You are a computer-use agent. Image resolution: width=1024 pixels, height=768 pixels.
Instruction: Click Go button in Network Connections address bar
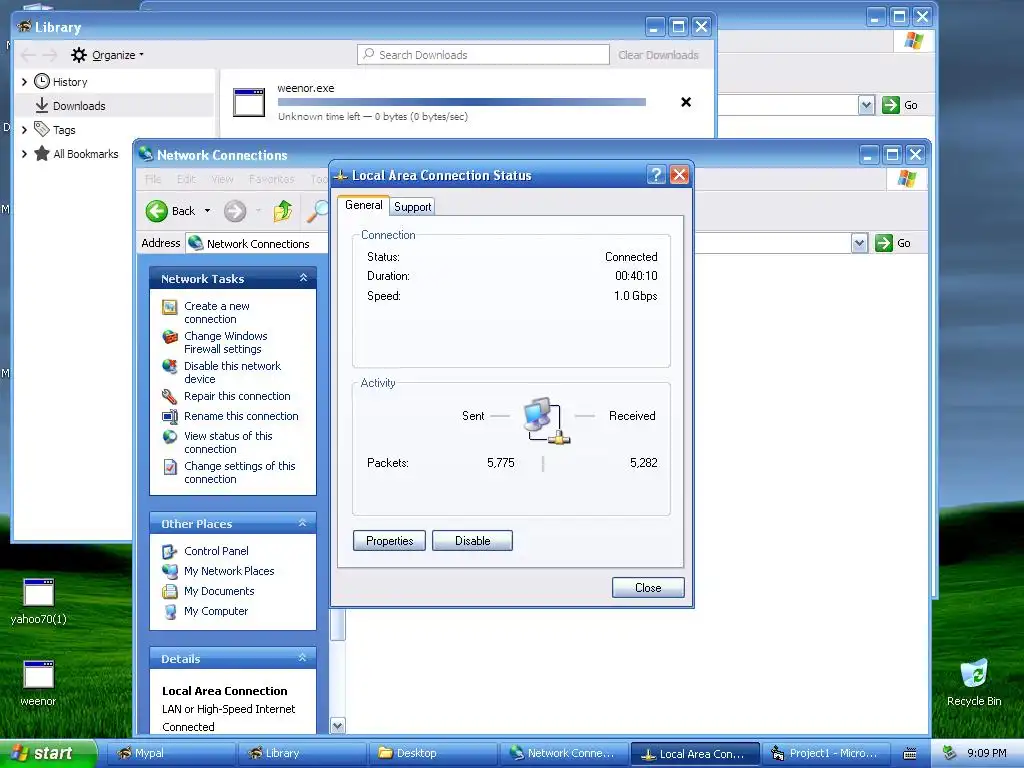tap(893, 243)
